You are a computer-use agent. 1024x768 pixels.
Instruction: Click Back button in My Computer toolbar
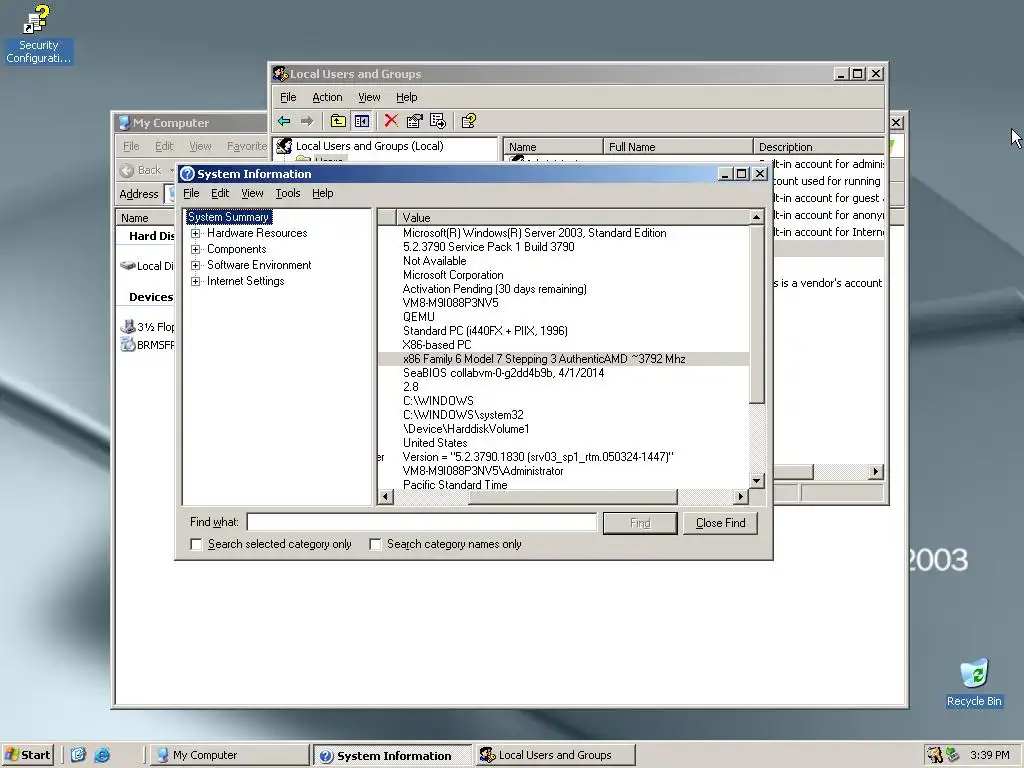coord(141,170)
